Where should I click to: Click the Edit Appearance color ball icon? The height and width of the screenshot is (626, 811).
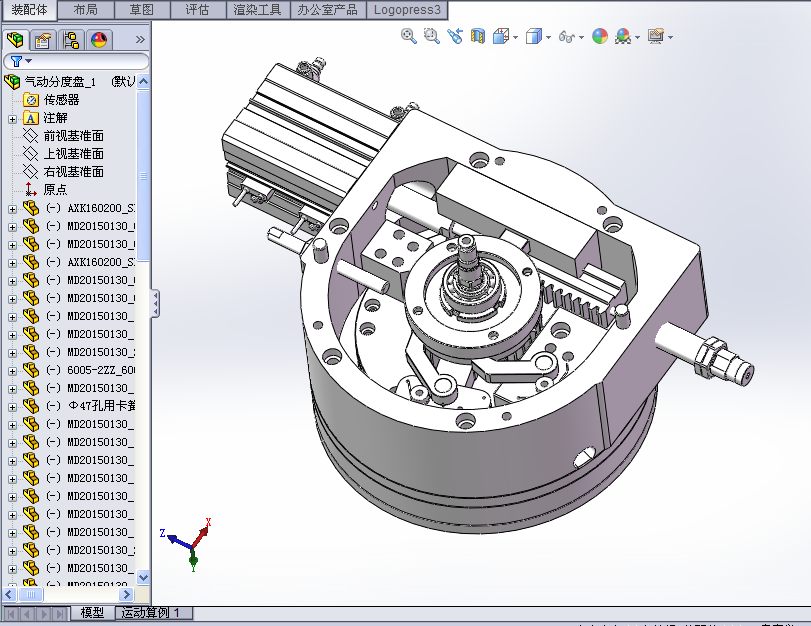pyautogui.click(x=599, y=36)
